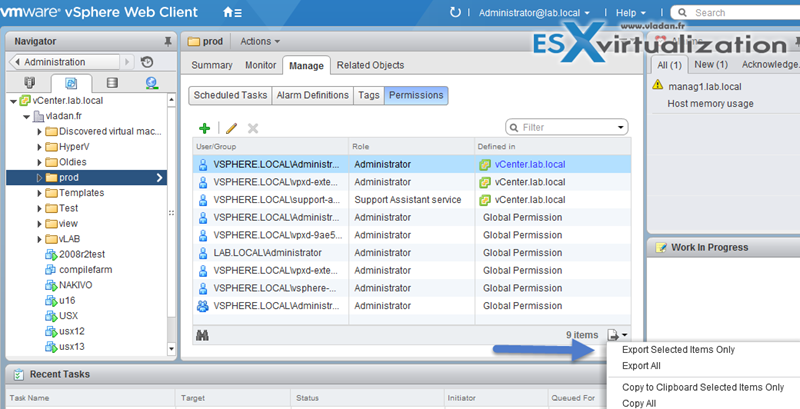Expand the vLAB folder
800x409 pixels.
(x=40, y=239)
